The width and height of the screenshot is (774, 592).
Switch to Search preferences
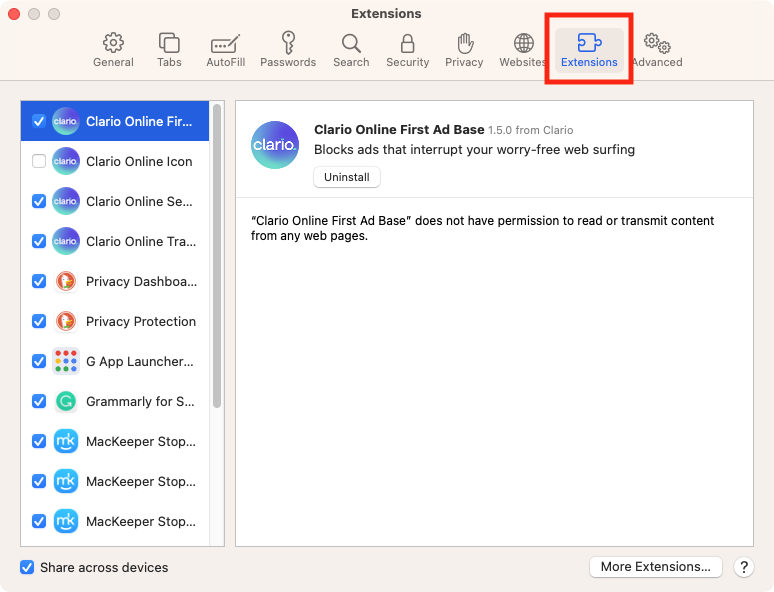(x=351, y=50)
